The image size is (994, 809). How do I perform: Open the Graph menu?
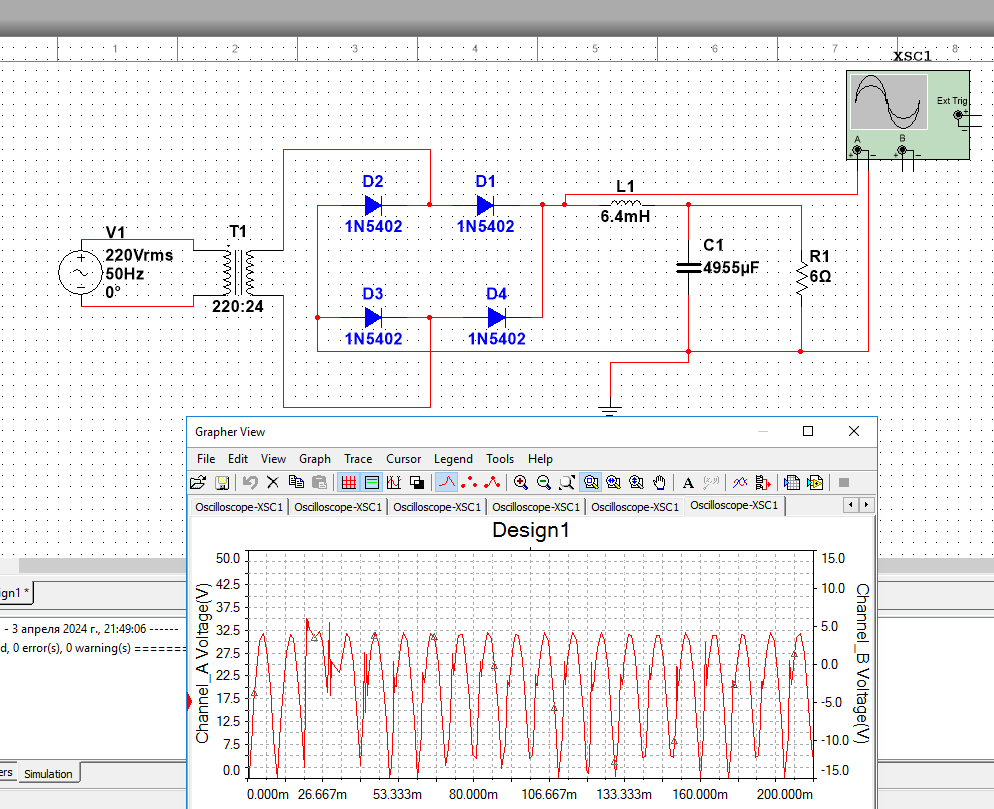(314, 459)
